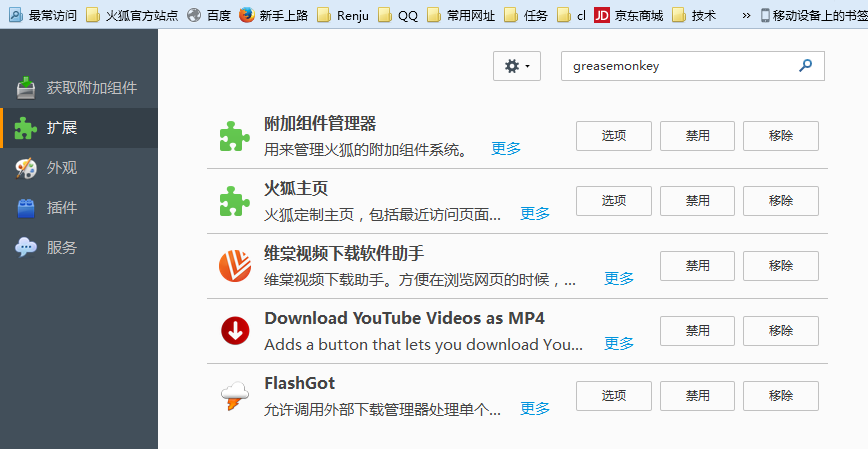Image resolution: width=868 pixels, height=449 pixels.
Task: Open 更多 link for 维棠视频下载助手
Action: [x=619, y=278]
